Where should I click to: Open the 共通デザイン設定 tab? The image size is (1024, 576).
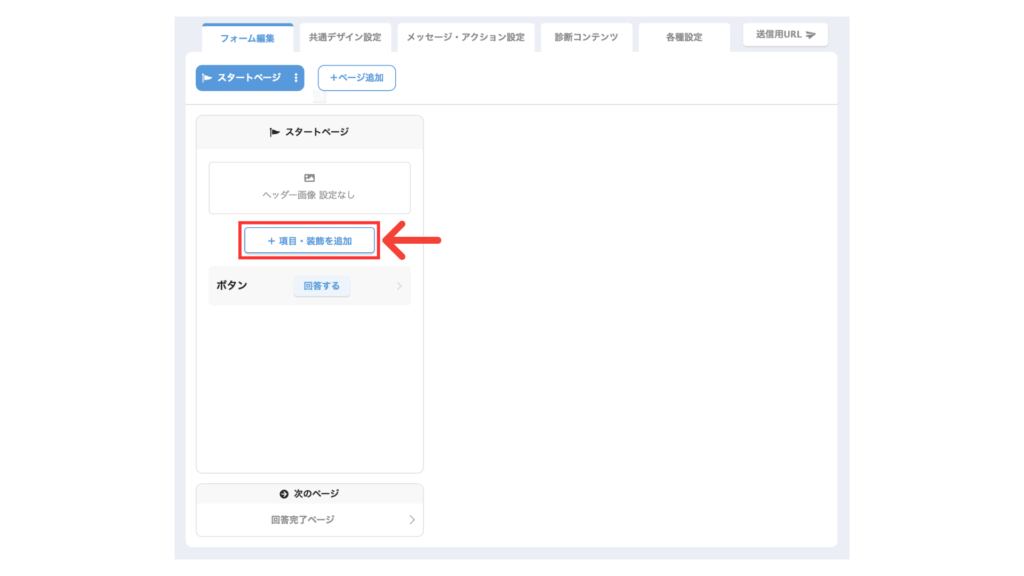(x=344, y=38)
